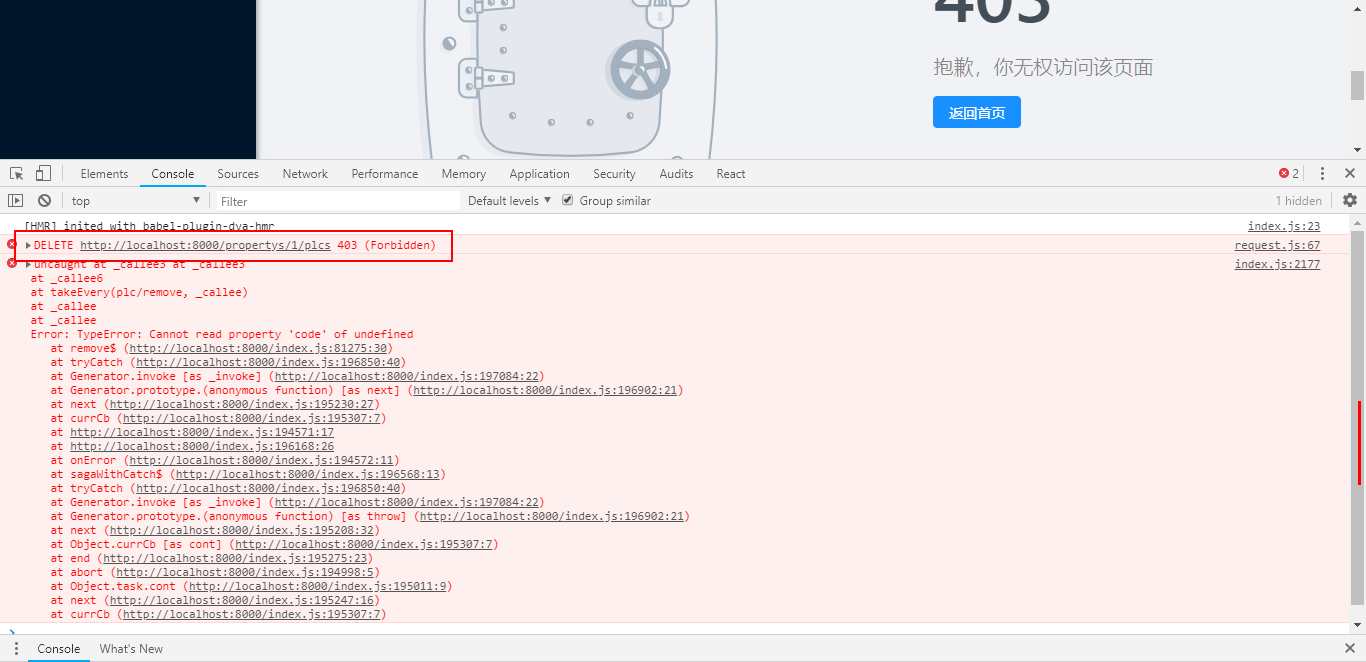Expand the uncaught at _callee3 error
The height and width of the screenshot is (662, 1366).
pos(28,264)
